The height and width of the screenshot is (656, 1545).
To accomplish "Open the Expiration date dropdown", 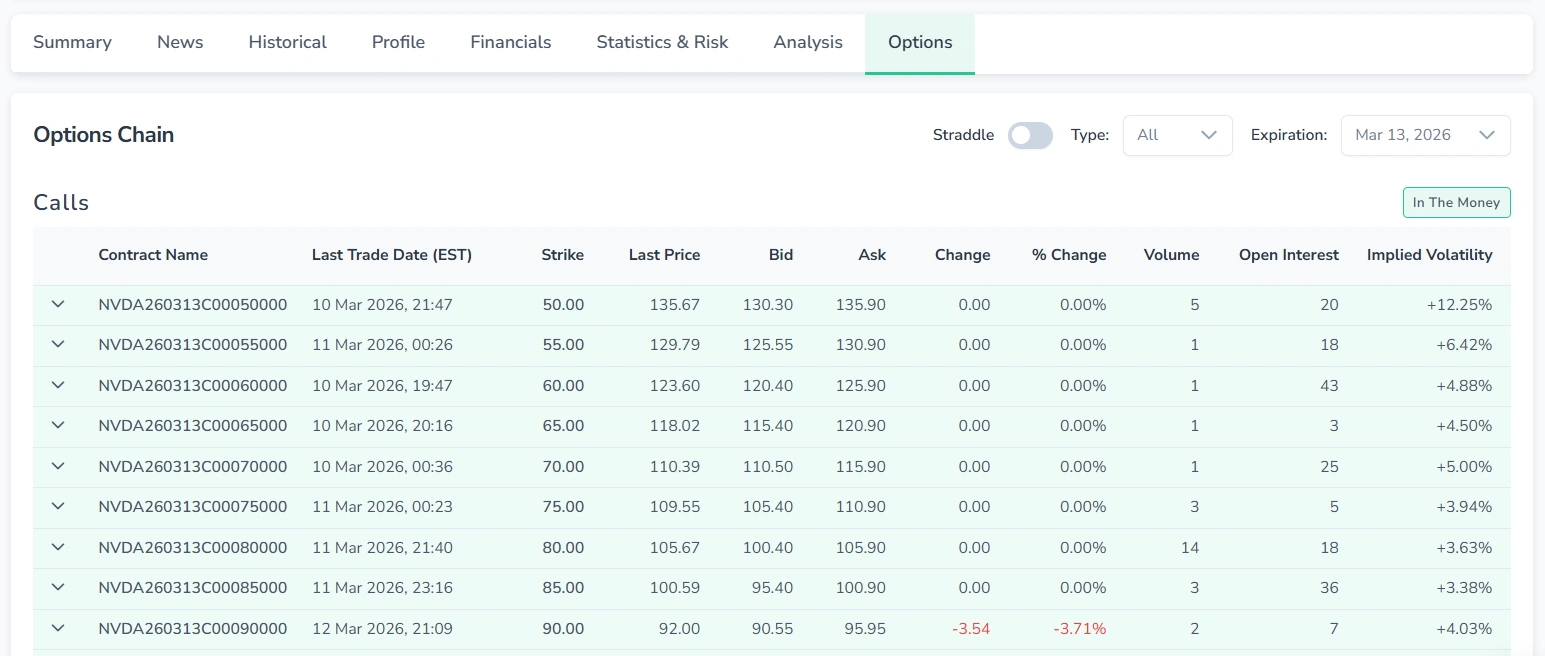I will tap(1425, 135).
